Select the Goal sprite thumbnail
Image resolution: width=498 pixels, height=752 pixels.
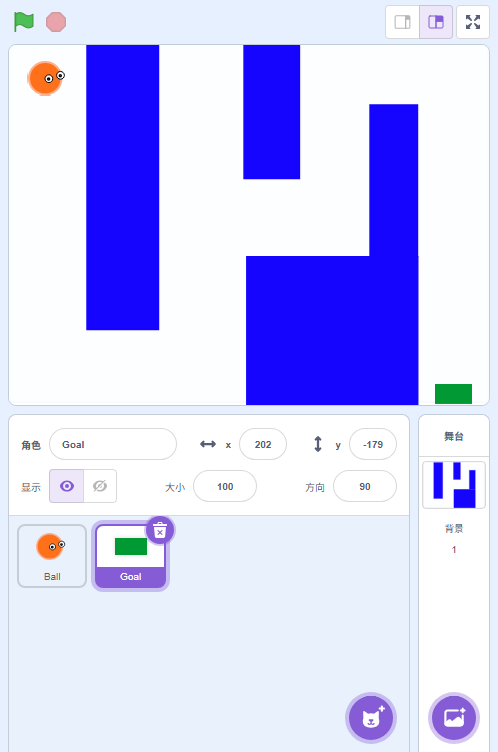pyautogui.click(x=130, y=556)
